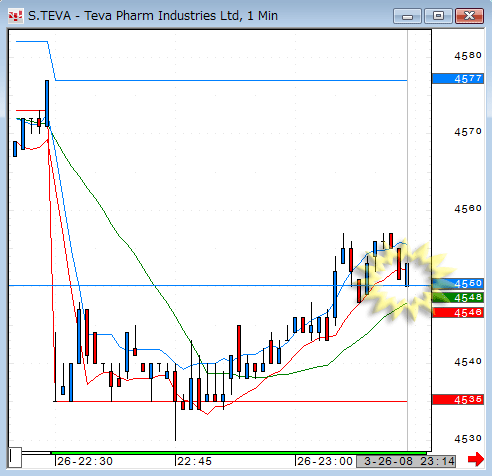Select the blue 4560 price label
This screenshot has height=476, width=492.
pyautogui.click(x=458, y=284)
